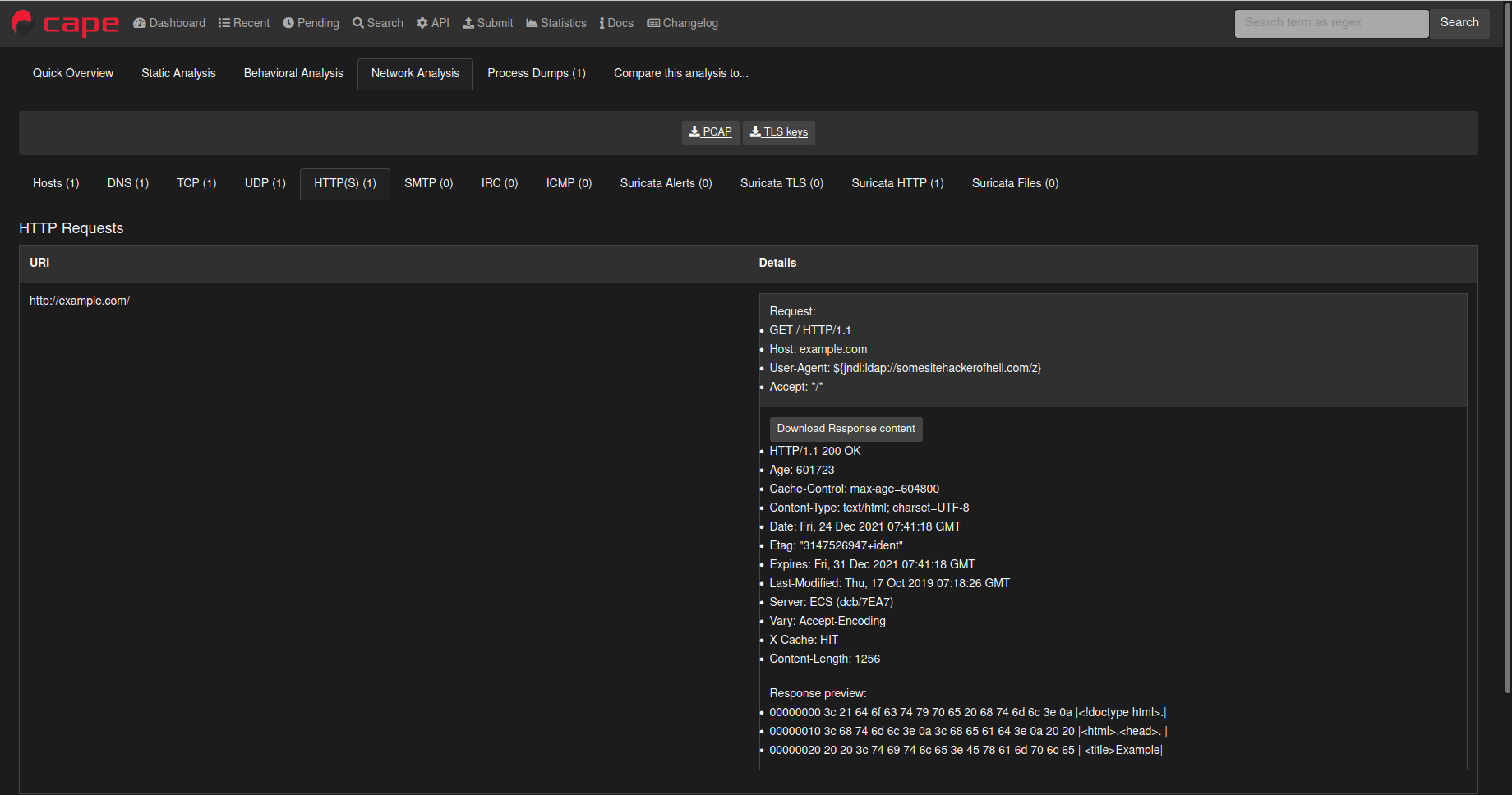Click the 'X-Cache: HIT' line
Image resolution: width=1512 pixels, height=795 pixels.
[x=804, y=640]
